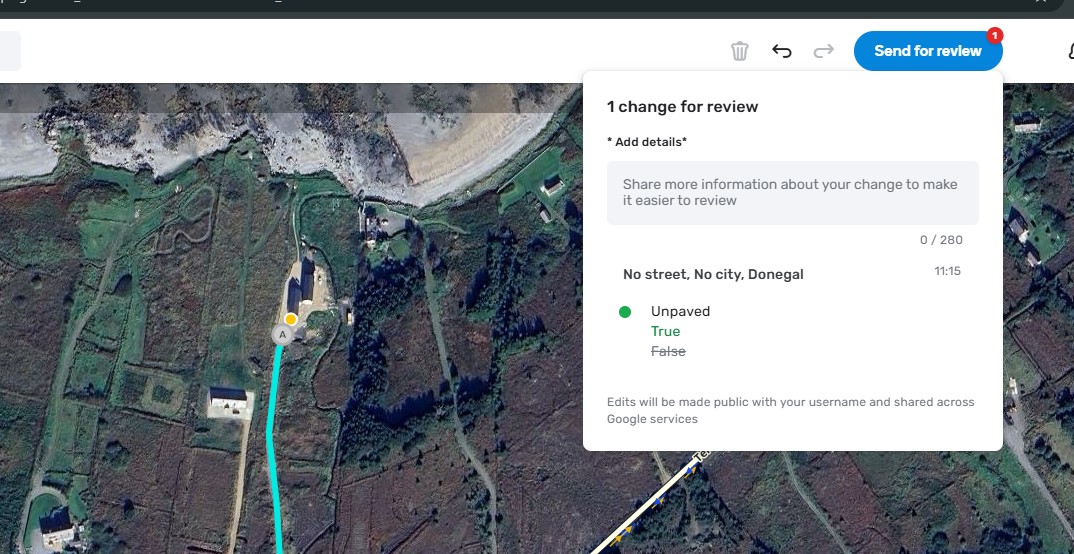
Task: Click the segment end marker A
Action: click(283, 335)
